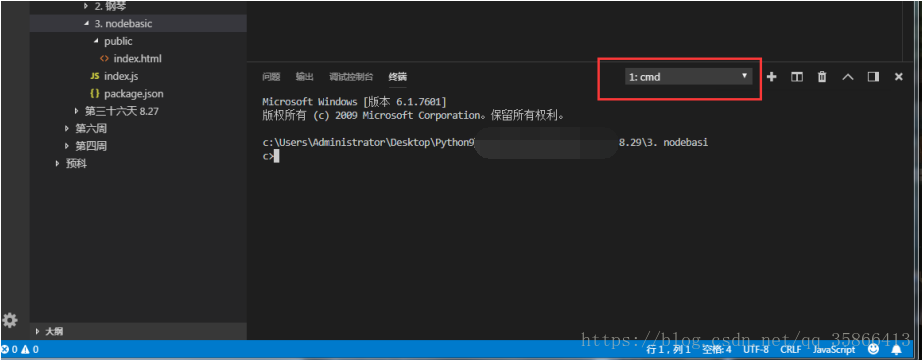Switch to the 问题 tab
The width and height of the screenshot is (922, 360).
[x=271, y=76]
